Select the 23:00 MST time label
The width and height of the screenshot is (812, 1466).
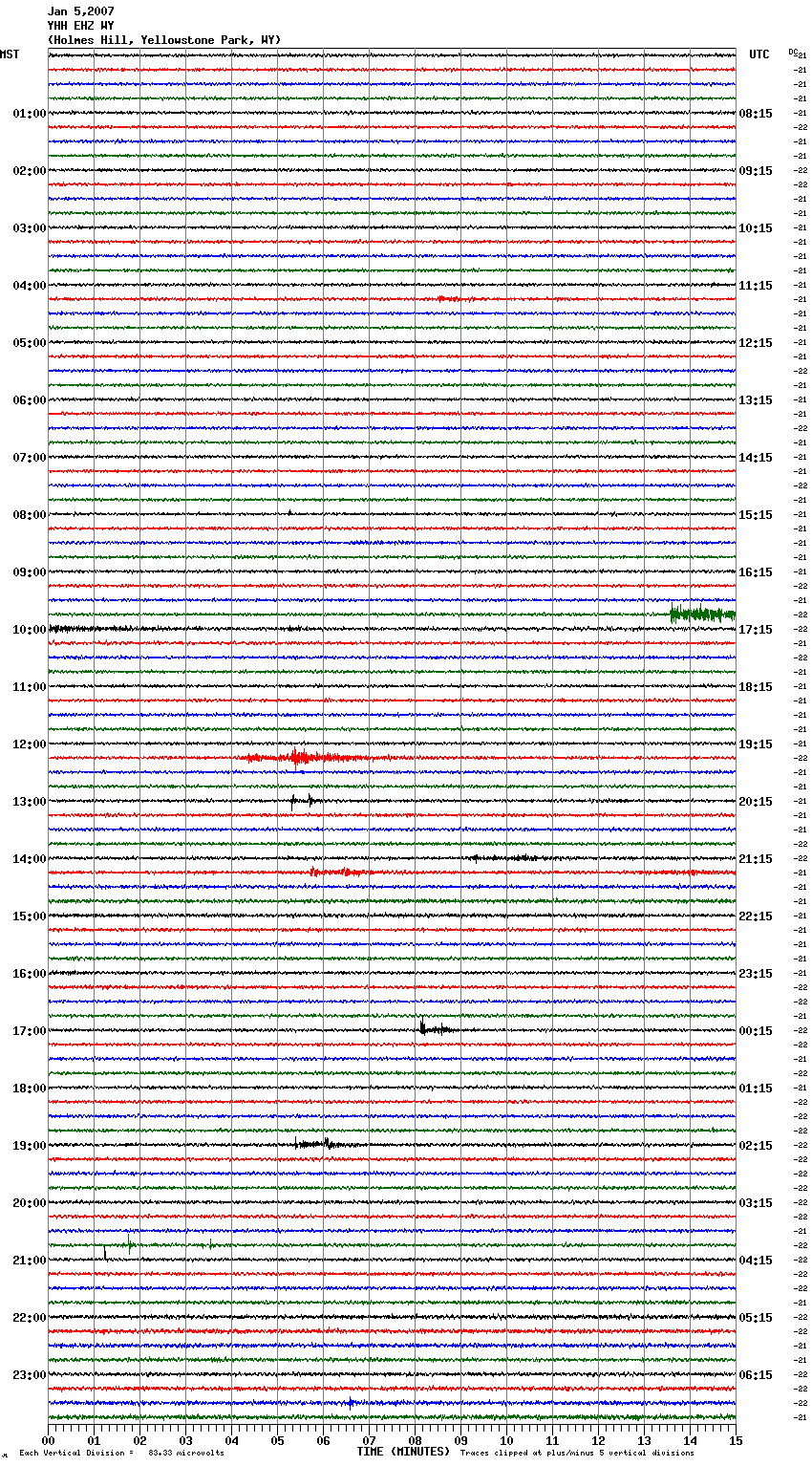(x=30, y=1375)
